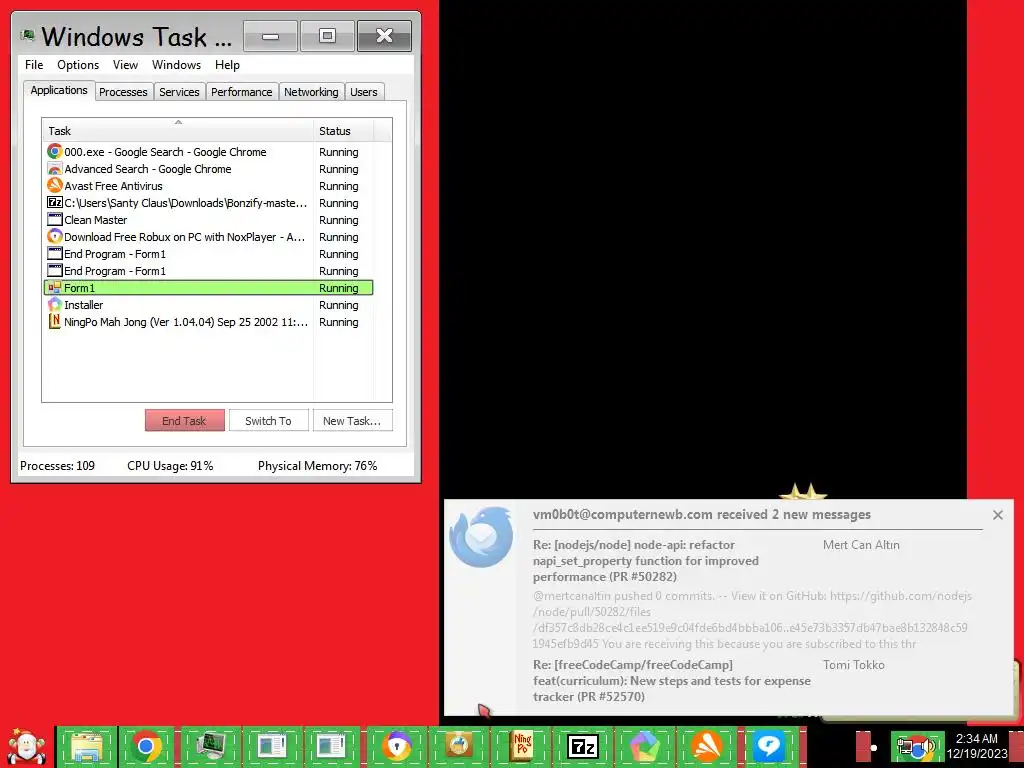Click the Installer task's pentagon icon
This screenshot has width=1024, height=768.
pos(55,304)
